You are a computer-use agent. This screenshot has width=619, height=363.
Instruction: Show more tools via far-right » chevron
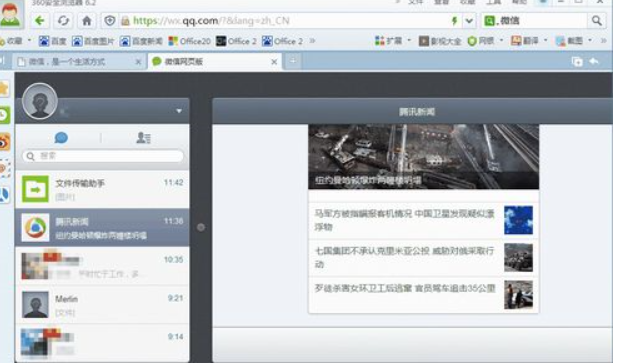tap(604, 41)
